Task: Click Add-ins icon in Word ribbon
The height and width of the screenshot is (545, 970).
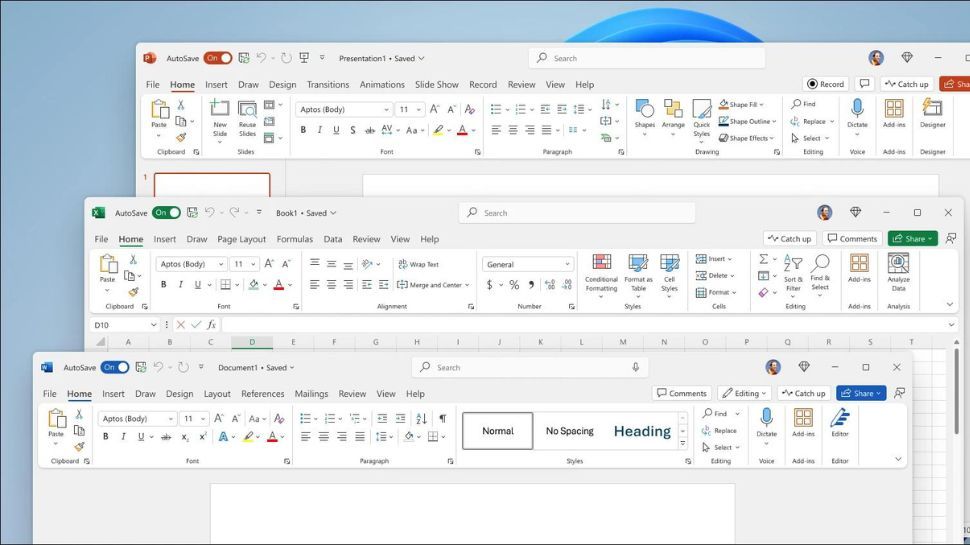Action: (x=803, y=418)
